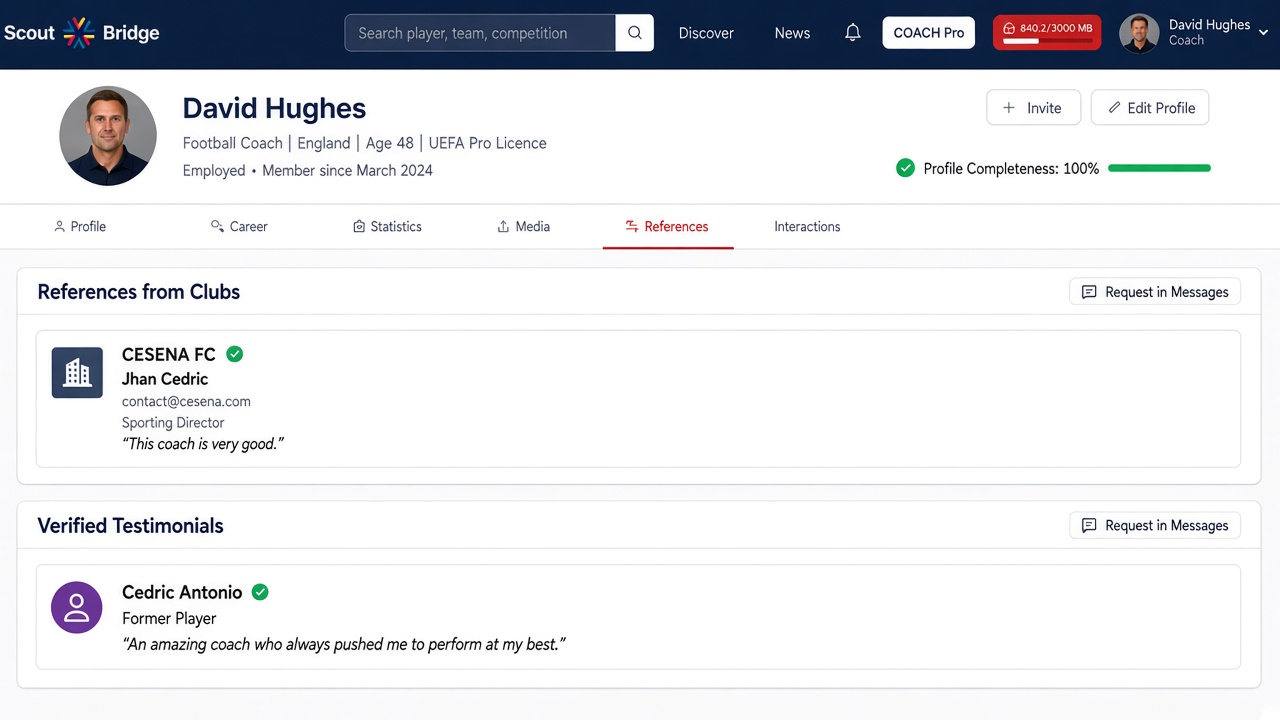
Task: Click the large profile photo
Action: [x=108, y=135]
